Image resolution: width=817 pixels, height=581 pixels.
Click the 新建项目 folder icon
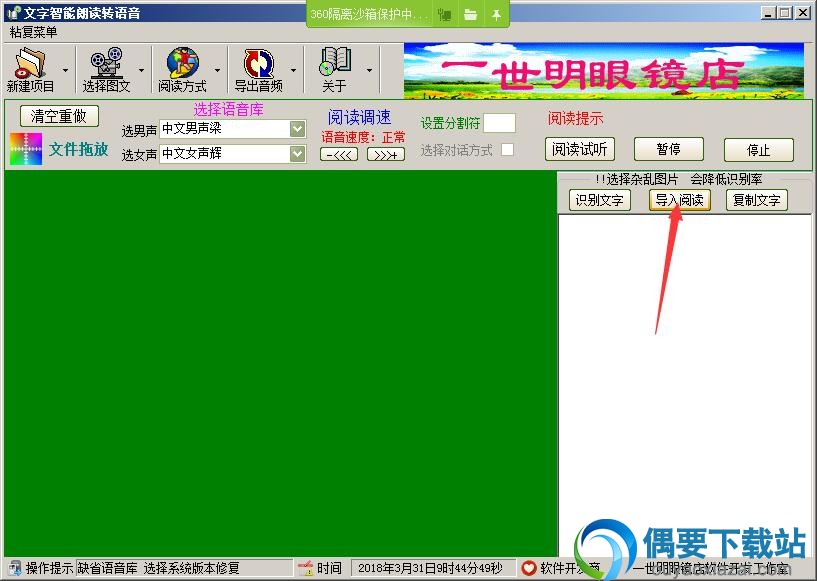coord(30,63)
